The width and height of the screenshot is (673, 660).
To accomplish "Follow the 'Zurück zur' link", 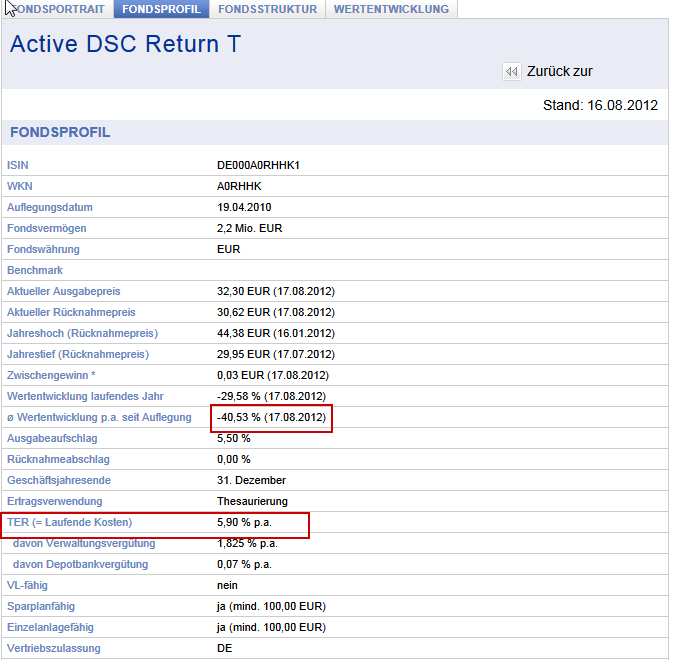I will tap(560, 71).
